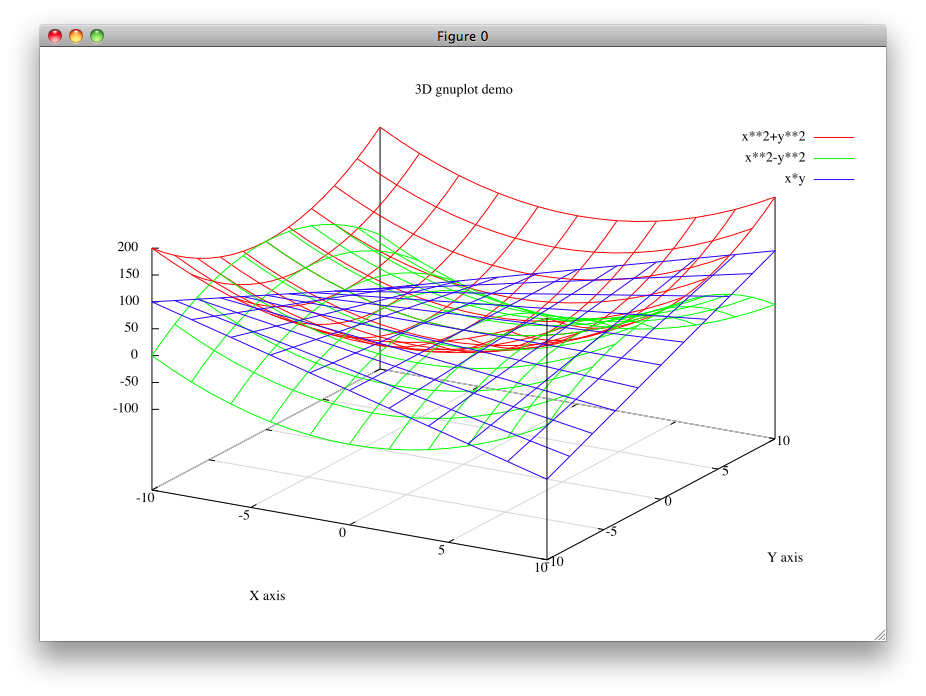
Task: Click the z-axis tick label -100
Action: [125, 408]
